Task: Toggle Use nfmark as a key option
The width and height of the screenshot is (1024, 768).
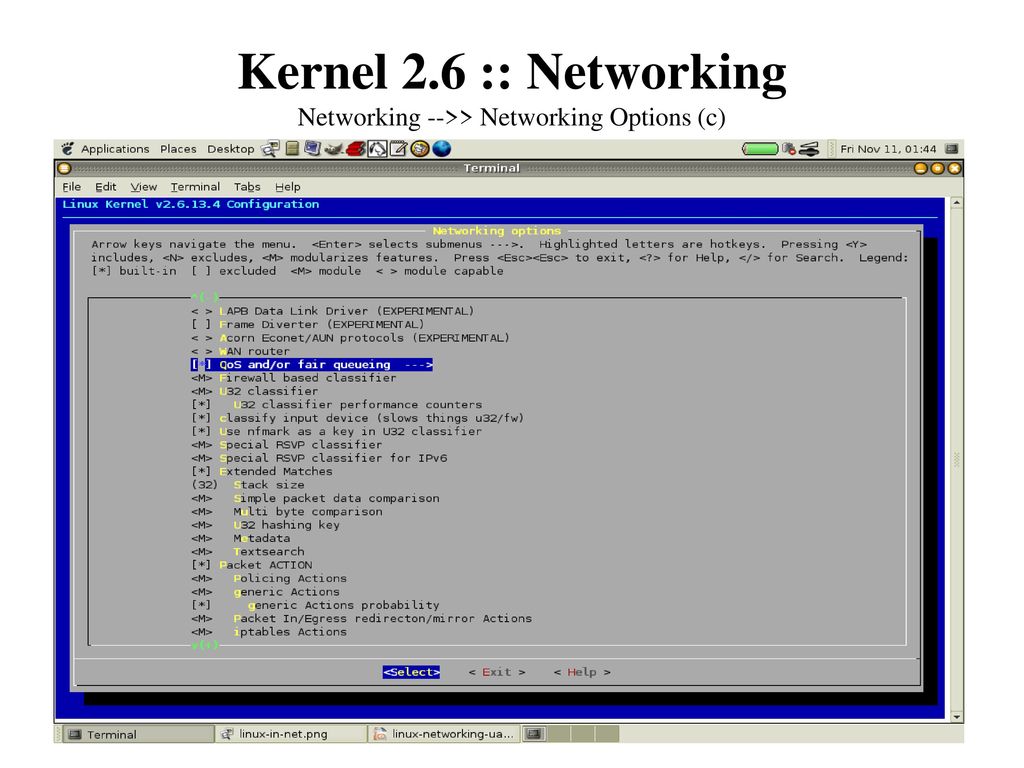Action: (x=337, y=431)
